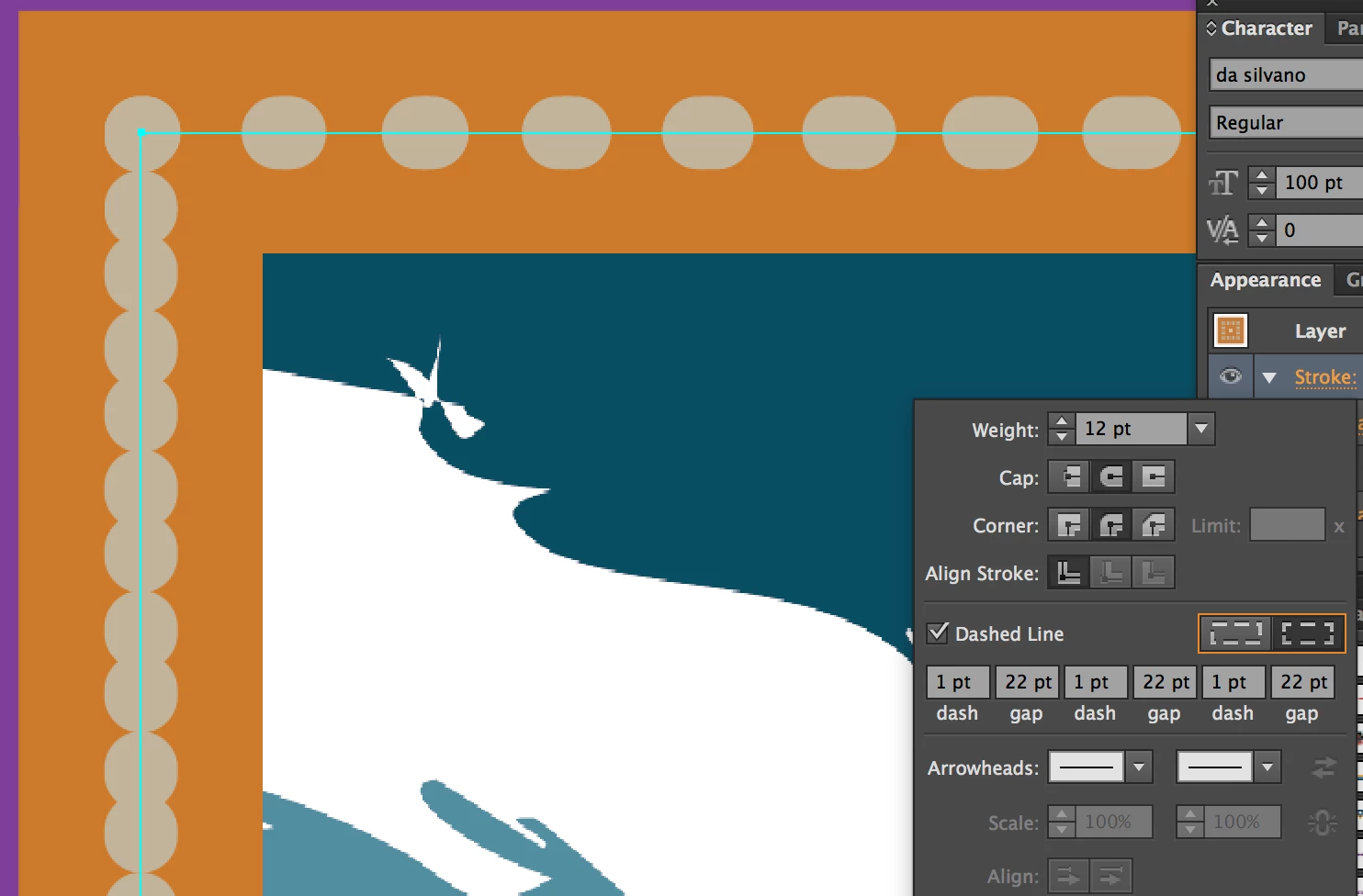Click the font family field da silvano

point(1286,75)
